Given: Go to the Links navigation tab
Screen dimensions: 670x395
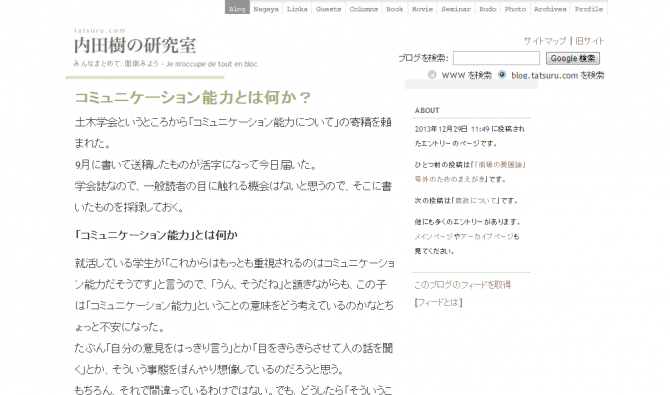Looking at the screenshot, I should 297,8.
